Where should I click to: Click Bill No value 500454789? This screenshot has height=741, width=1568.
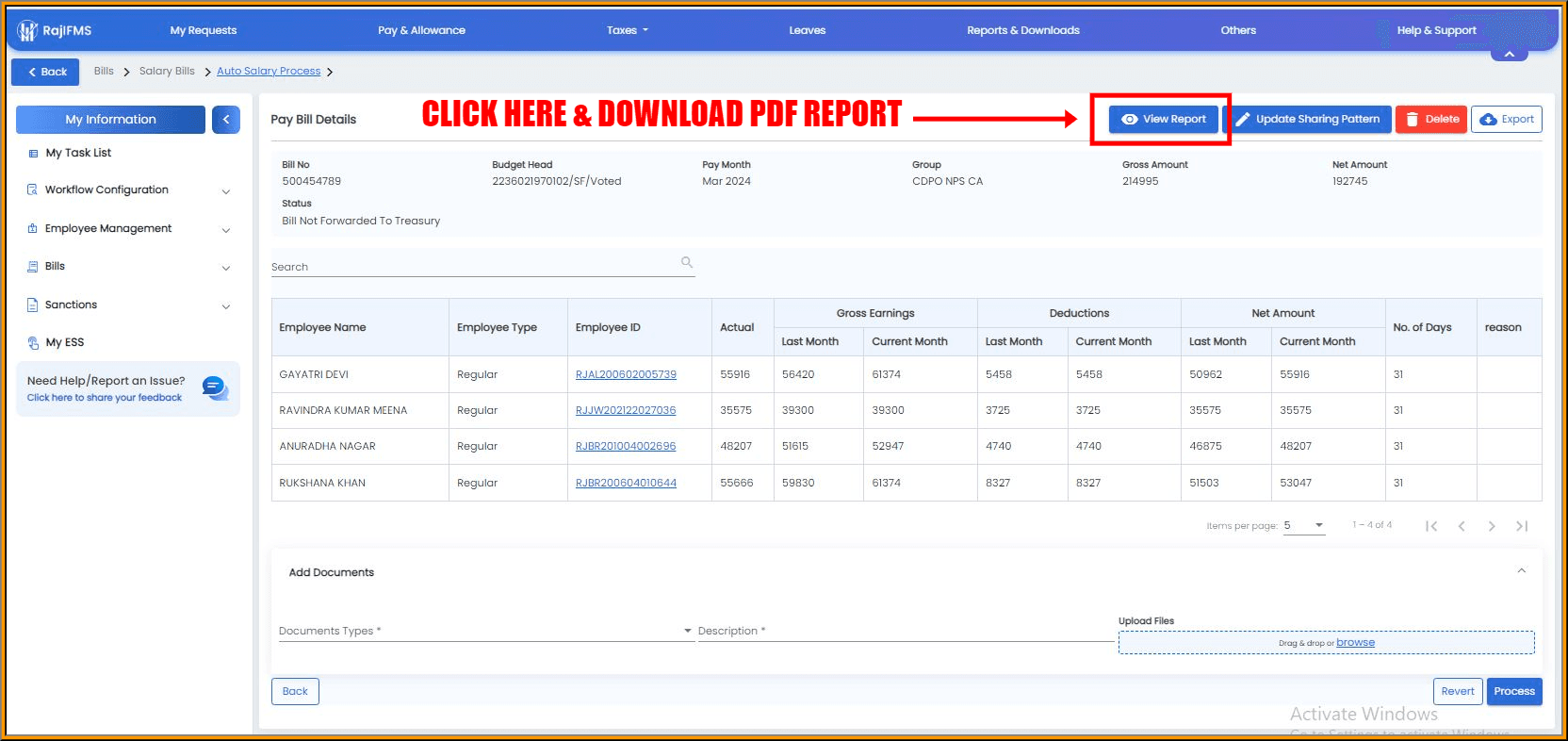[311, 181]
